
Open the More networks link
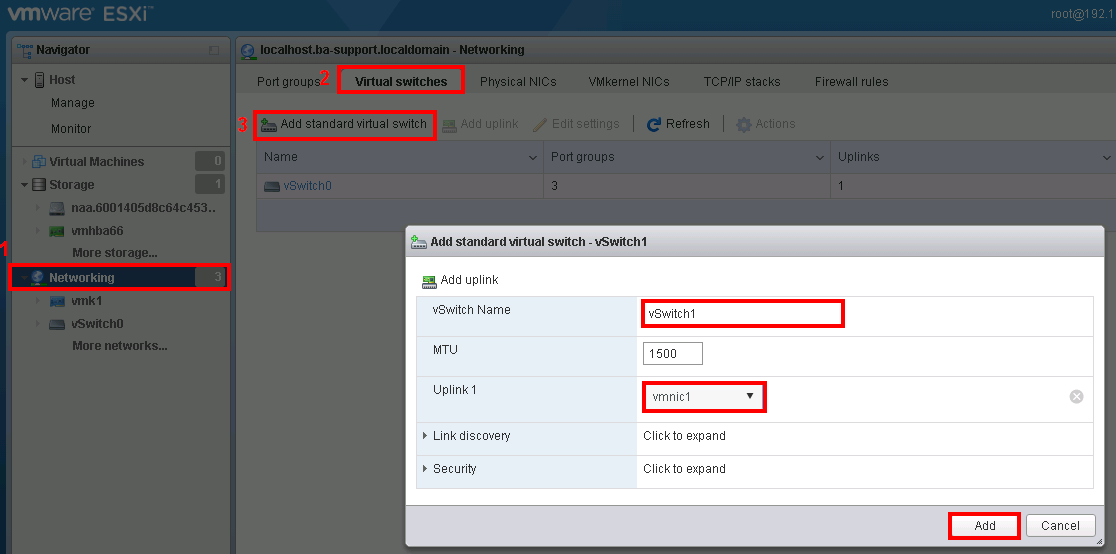(119, 346)
